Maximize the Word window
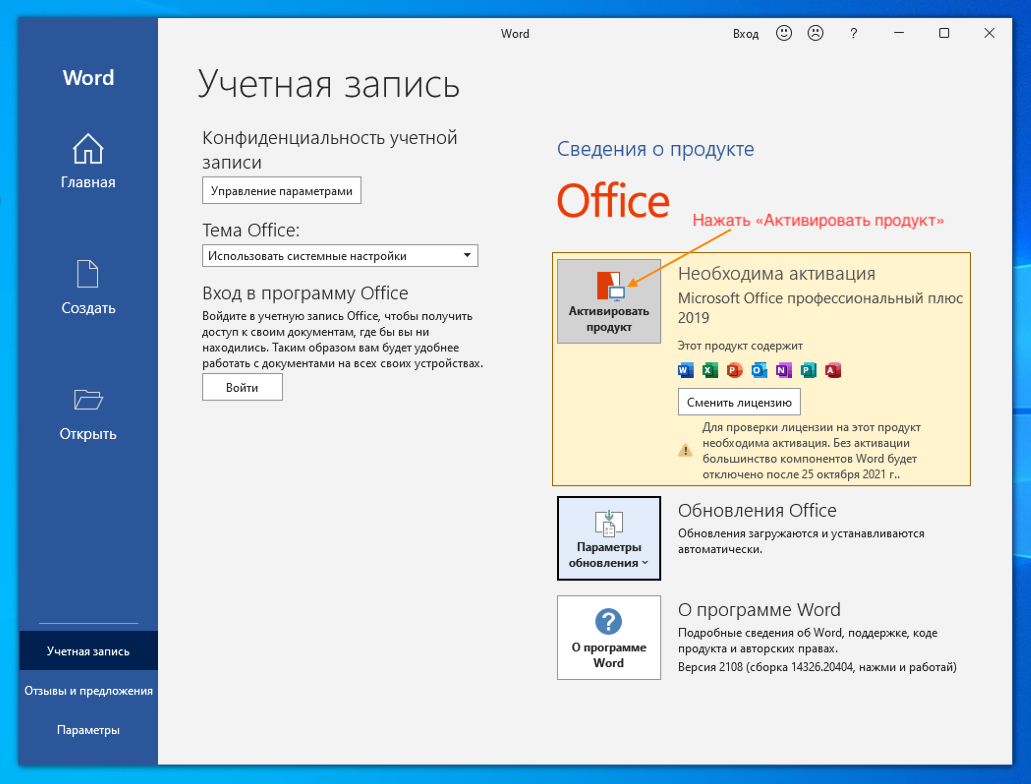1031x784 pixels. coord(944,33)
